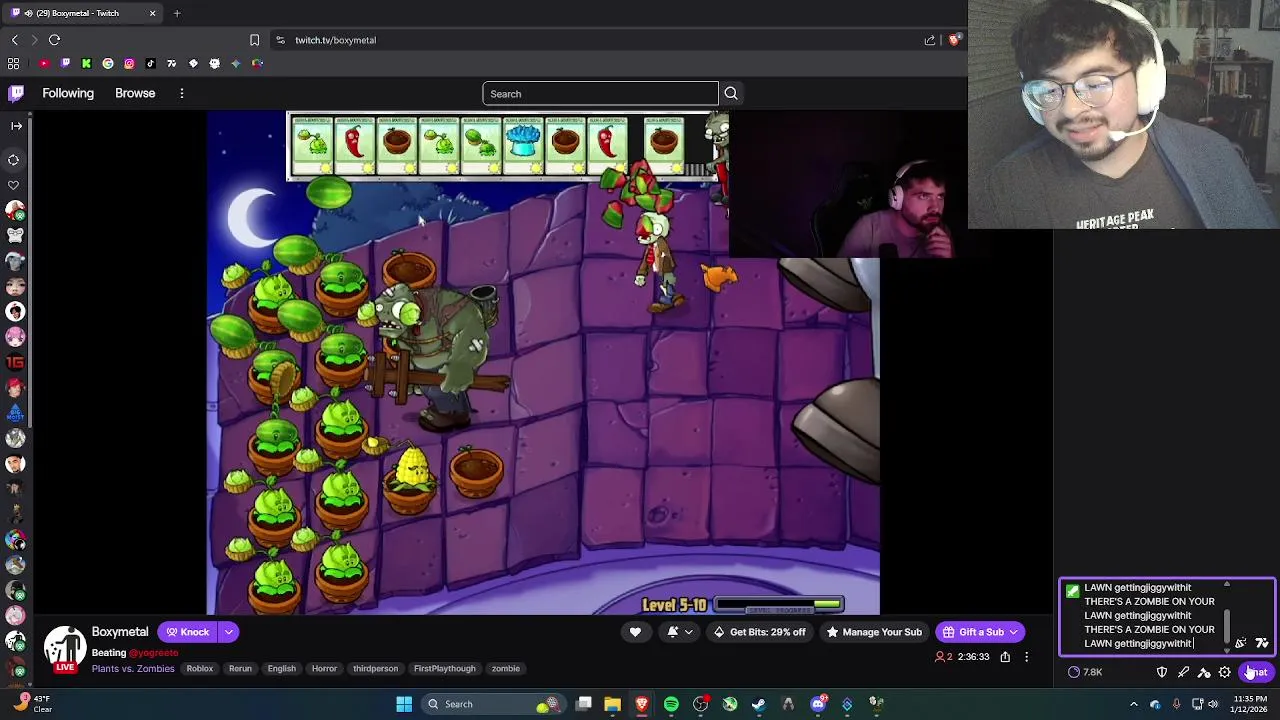Click the sword mod tools icon
This screenshot has height=720, width=1280.
click(x=1183, y=672)
